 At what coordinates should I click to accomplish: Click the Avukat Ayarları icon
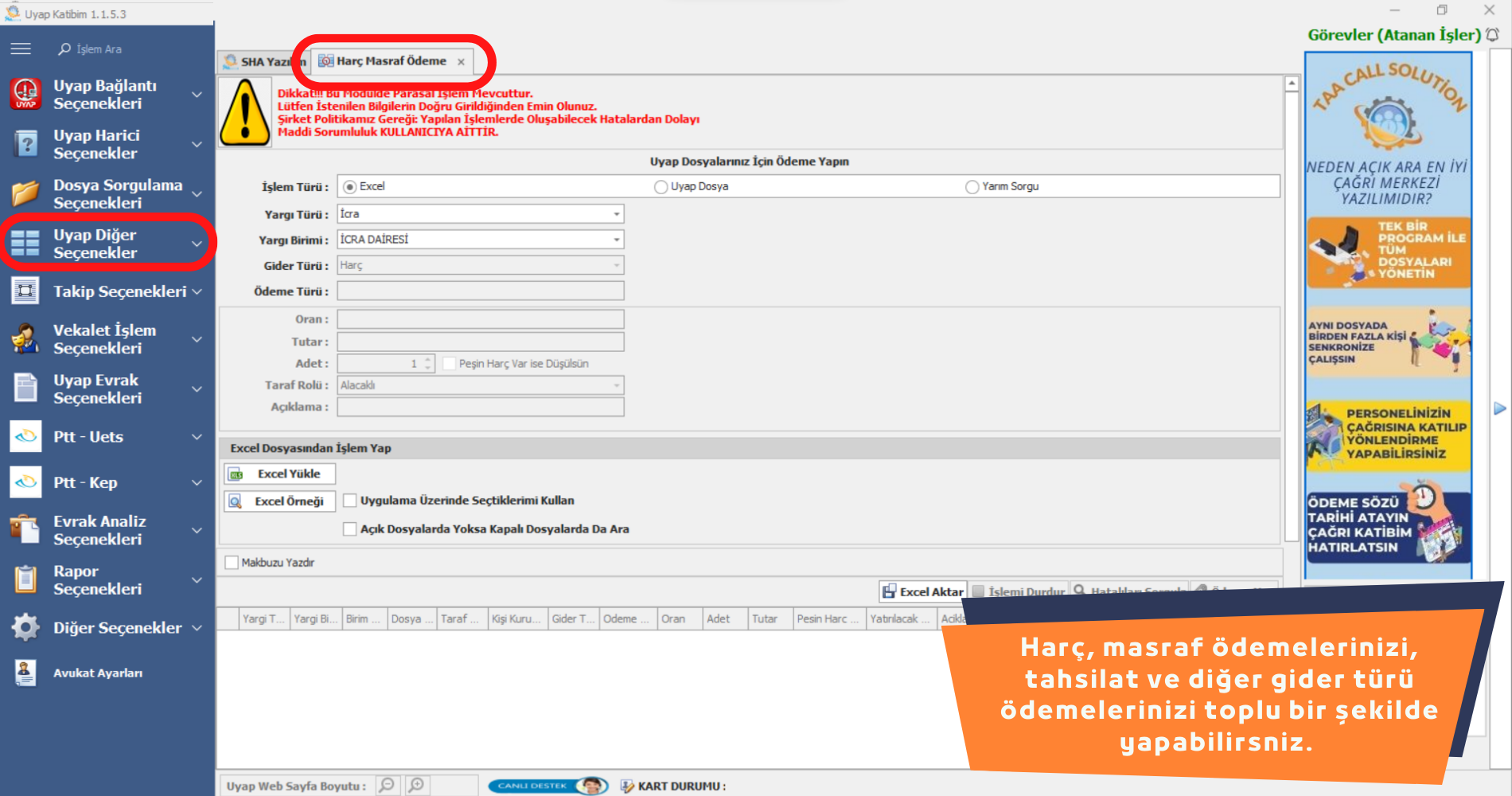[25, 673]
